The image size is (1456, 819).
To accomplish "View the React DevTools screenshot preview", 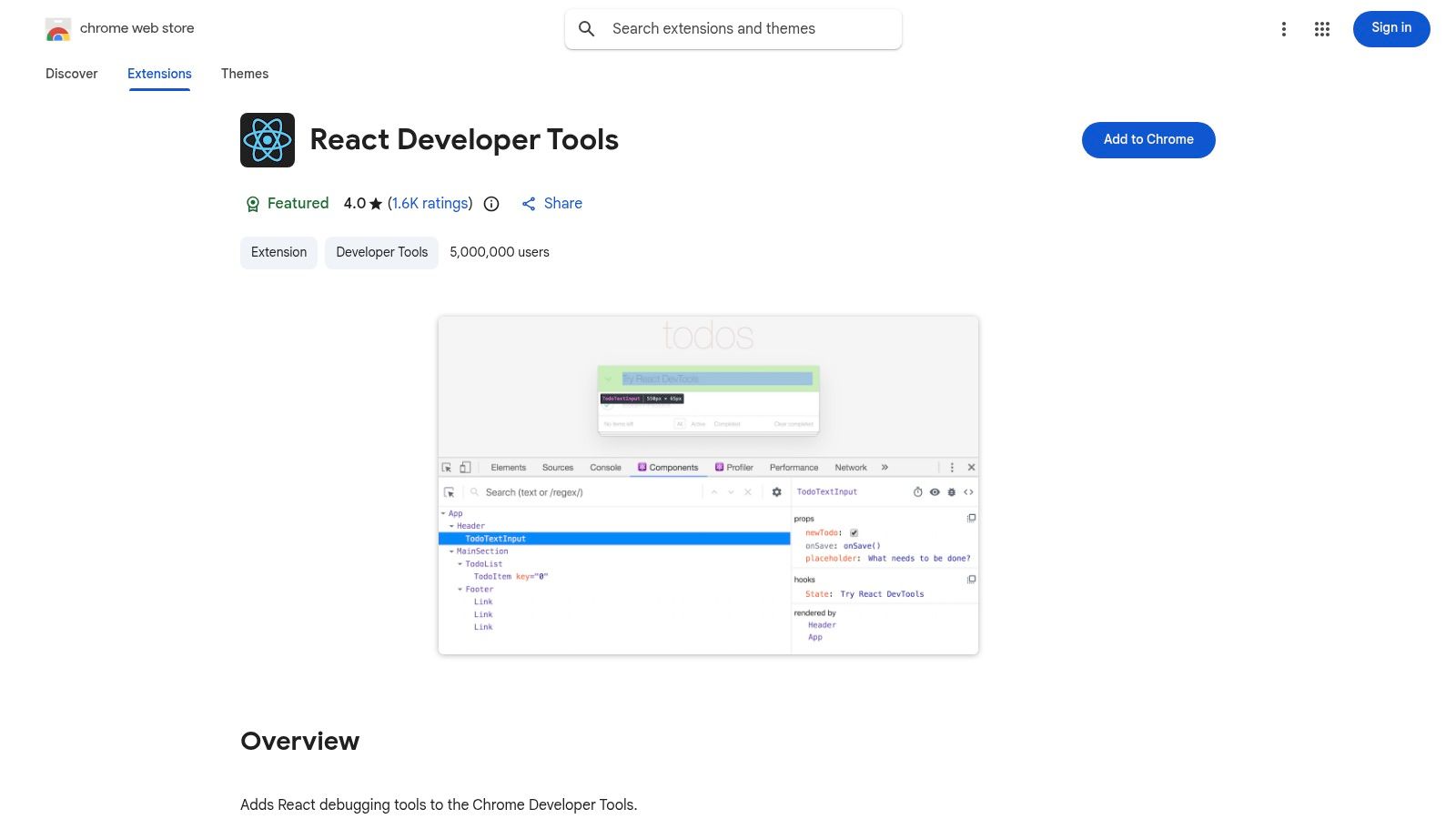I will (x=708, y=483).
